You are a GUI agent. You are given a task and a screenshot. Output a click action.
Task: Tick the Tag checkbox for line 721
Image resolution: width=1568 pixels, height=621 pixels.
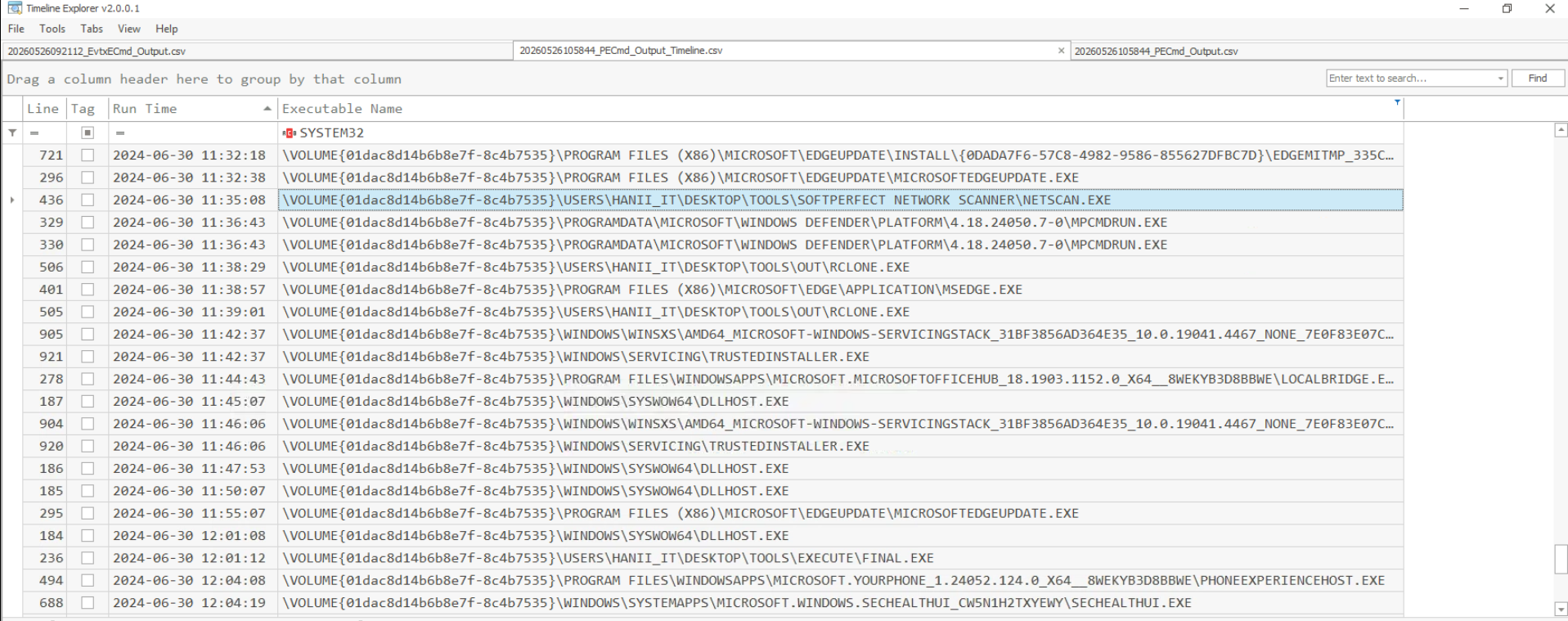click(88, 155)
